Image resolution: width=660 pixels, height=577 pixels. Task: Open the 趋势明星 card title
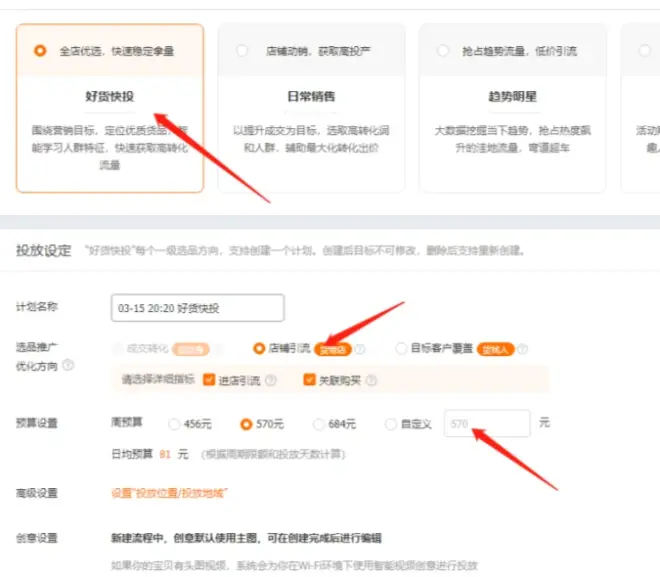tap(512, 97)
